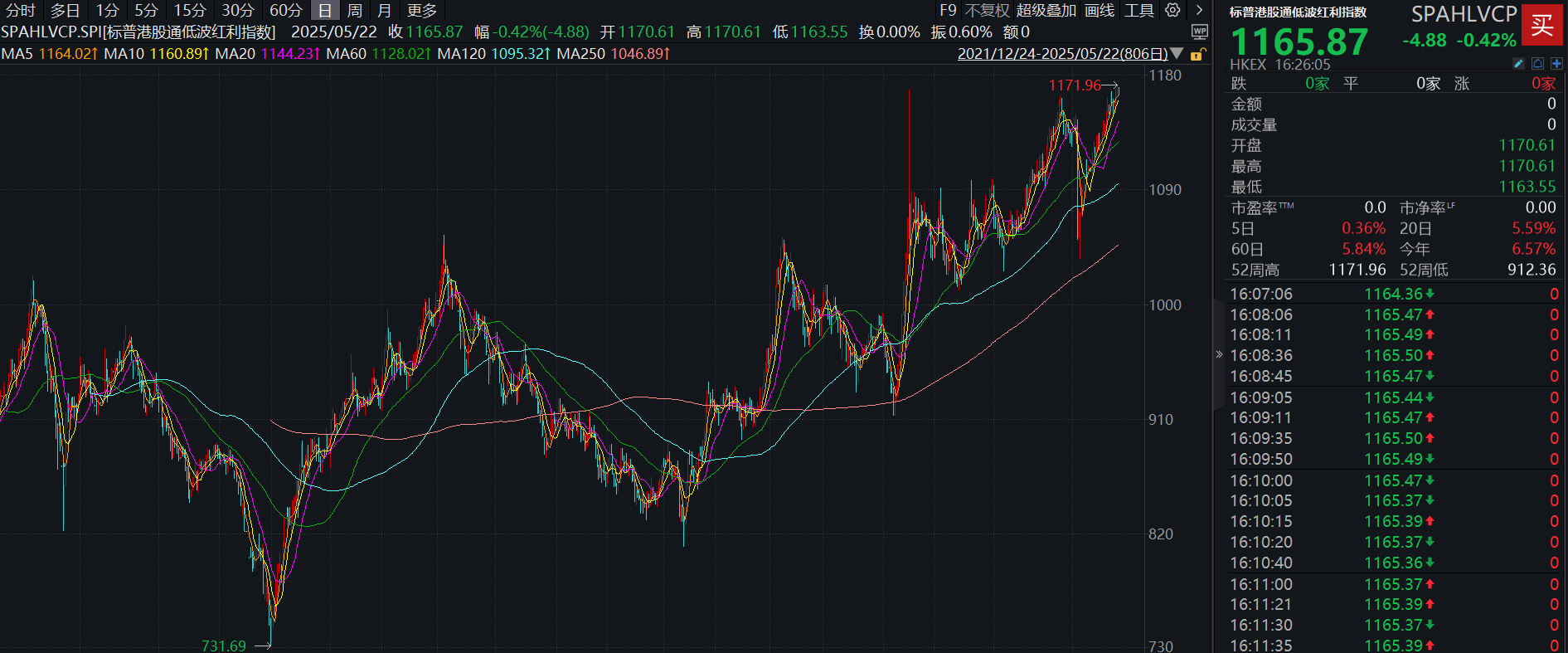Select the 15分 period tab
This screenshot has width=1568, height=653.
[x=190, y=10]
